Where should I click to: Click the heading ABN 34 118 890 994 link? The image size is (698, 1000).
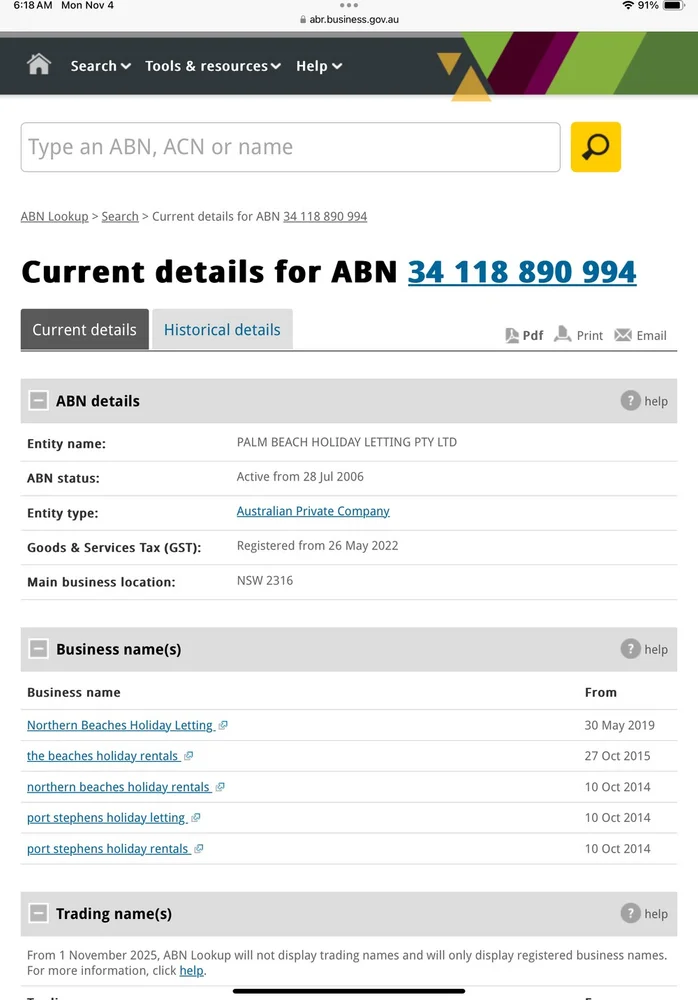[522, 272]
